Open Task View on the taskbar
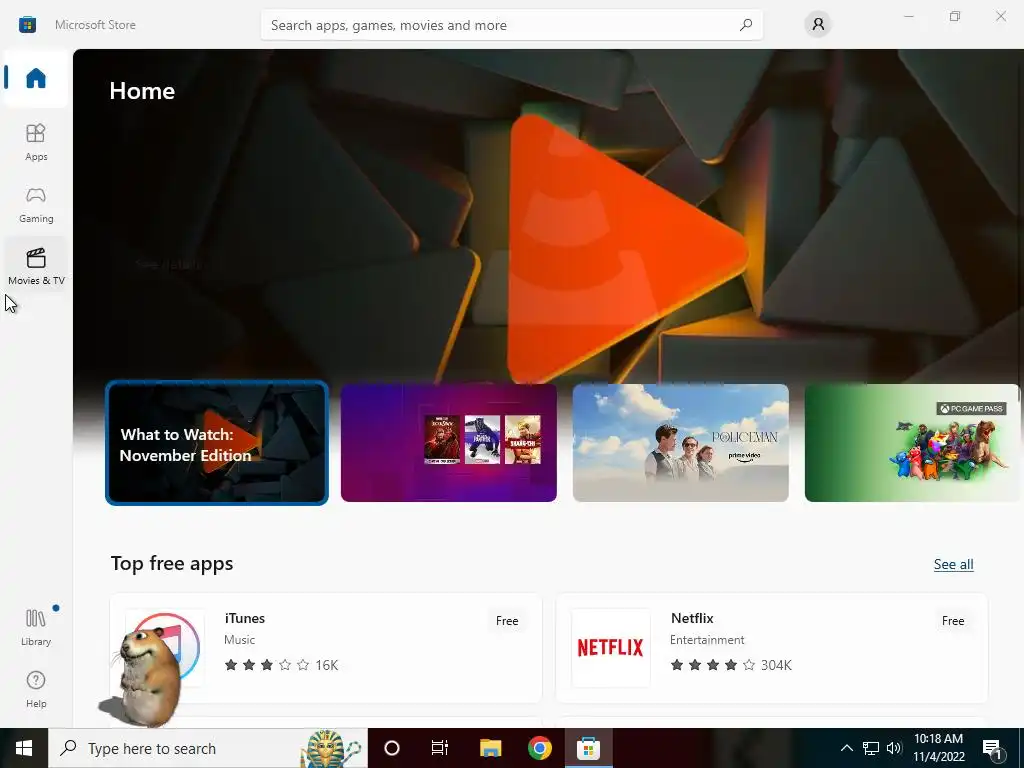 click(x=440, y=748)
